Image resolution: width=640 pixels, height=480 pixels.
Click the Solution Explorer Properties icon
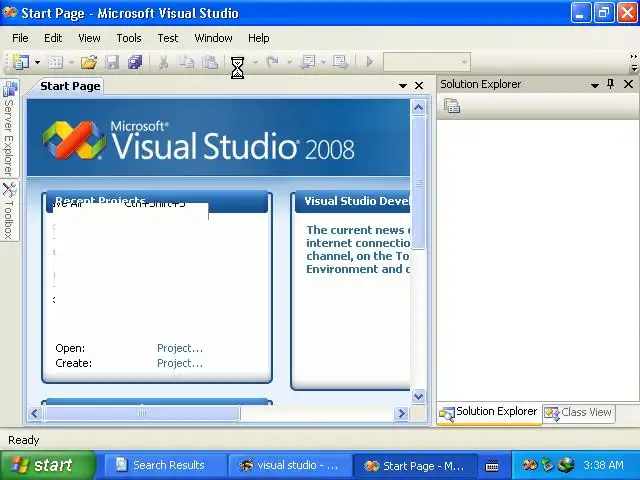click(451, 106)
